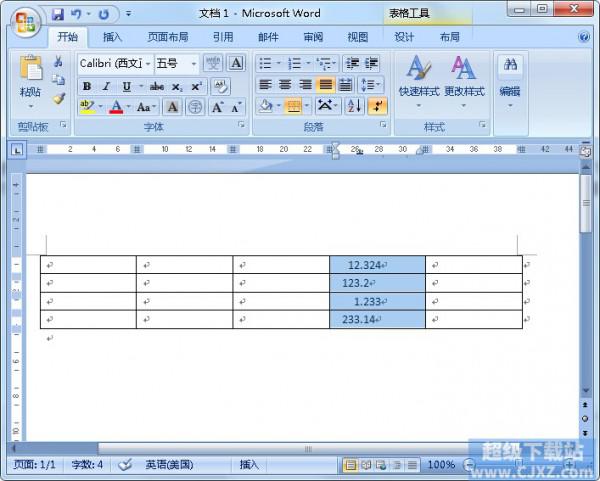Open the font size dropdown
600x481 pixels.
point(194,64)
